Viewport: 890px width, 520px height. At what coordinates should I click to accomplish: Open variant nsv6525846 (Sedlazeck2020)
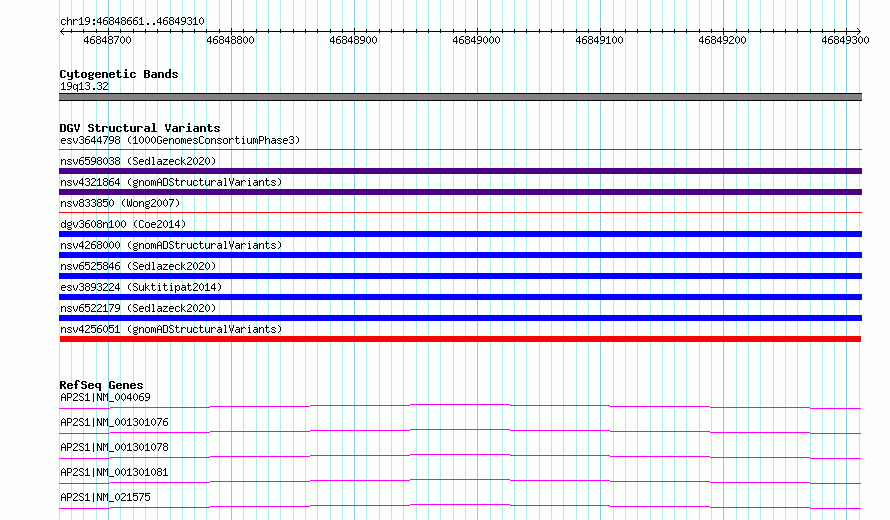point(138,266)
